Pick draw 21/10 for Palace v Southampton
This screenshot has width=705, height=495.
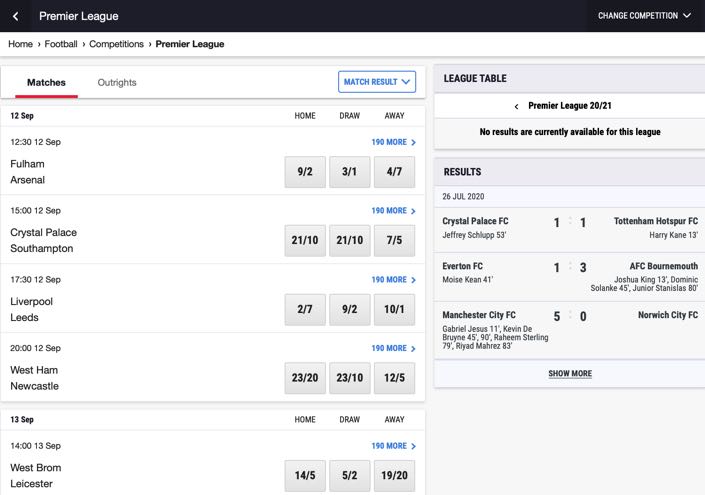point(349,241)
